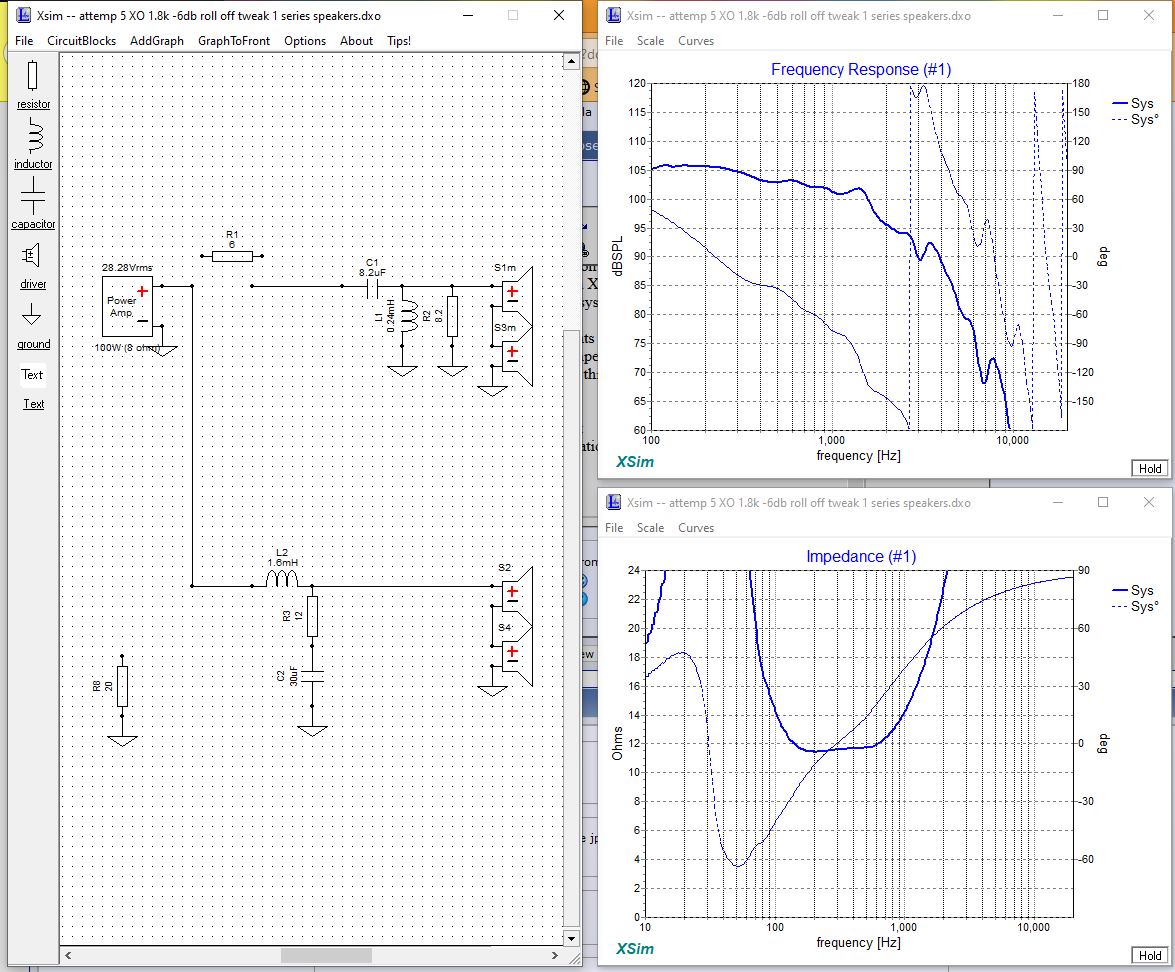Maximize the Impedance graph window
This screenshot has height=972, width=1175.
point(1103,502)
